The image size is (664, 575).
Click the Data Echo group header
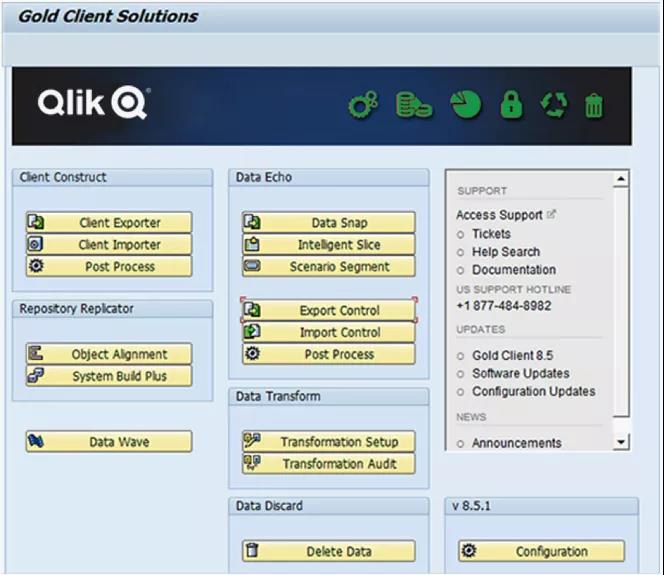[x=329, y=177]
